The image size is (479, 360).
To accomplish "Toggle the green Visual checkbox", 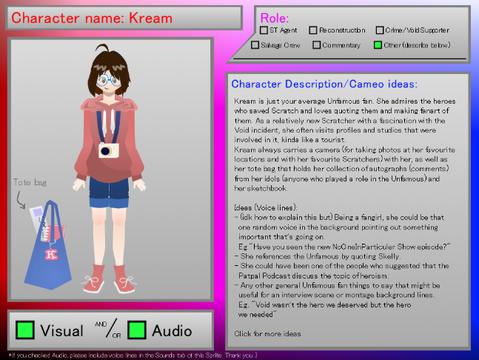I will (25, 330).
